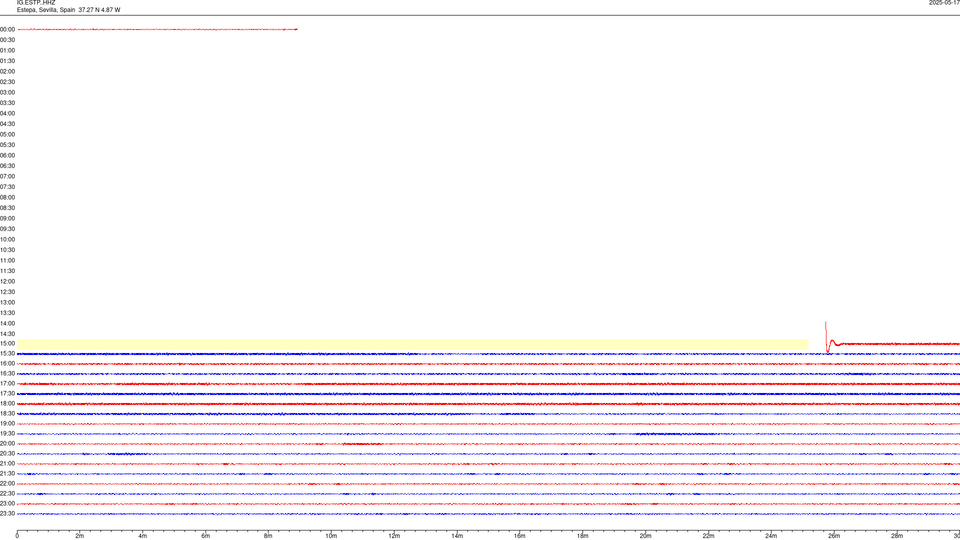Click the 19:30 row label
This screenshot has width=960, height=540.
tap(7, 433)
